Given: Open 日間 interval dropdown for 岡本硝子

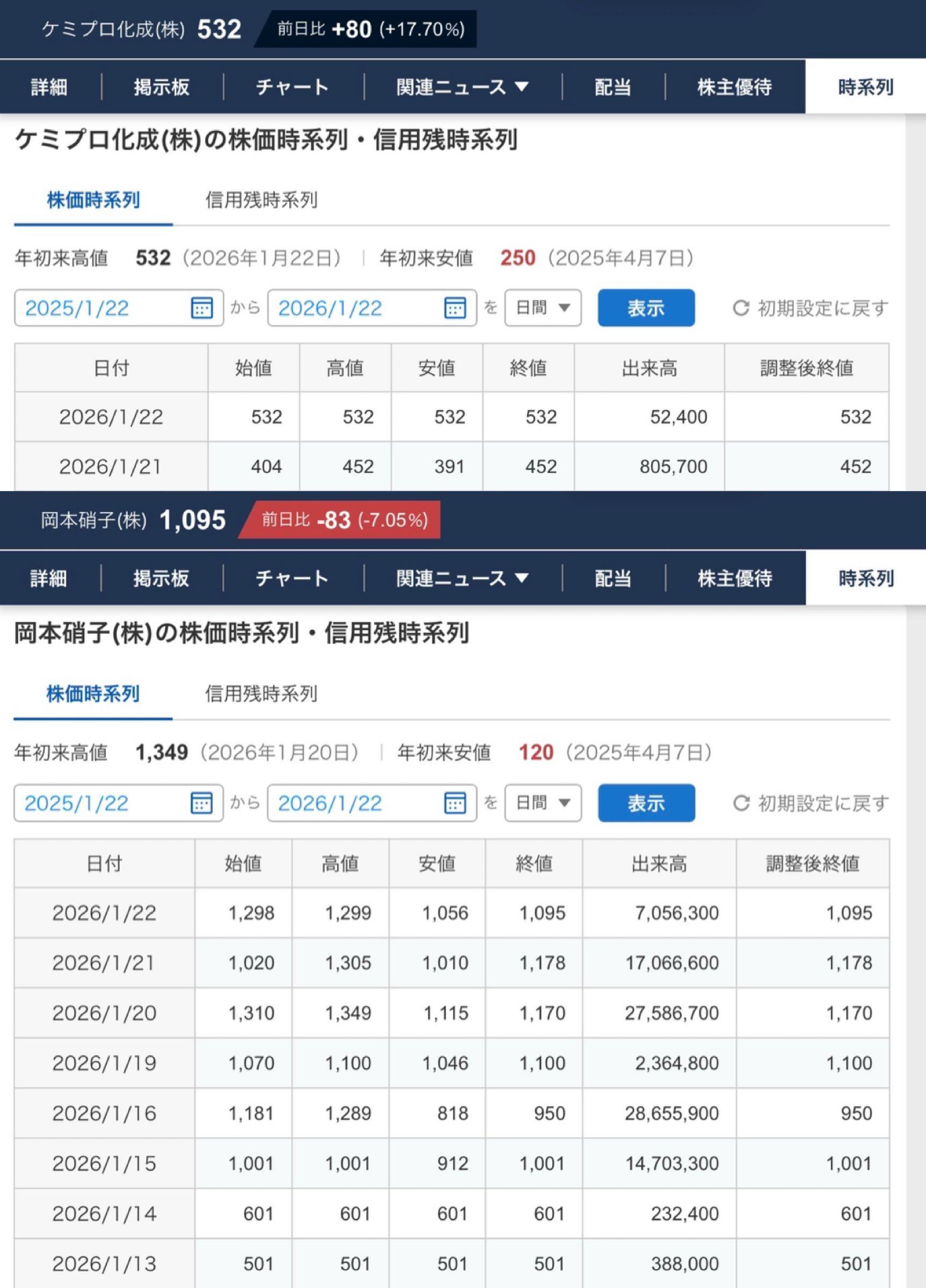Looking at the screenshot, I should (543, 803).
